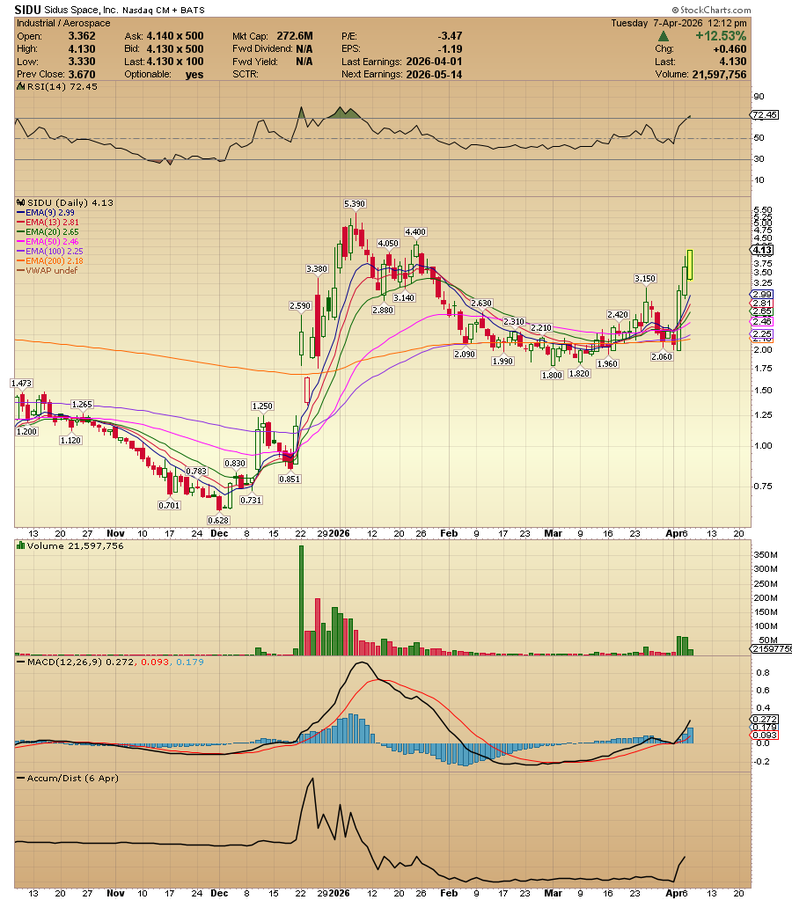Click the green up-arrow change icon
This screenshot has height=900, width=792.
click(x=663, y=36)
